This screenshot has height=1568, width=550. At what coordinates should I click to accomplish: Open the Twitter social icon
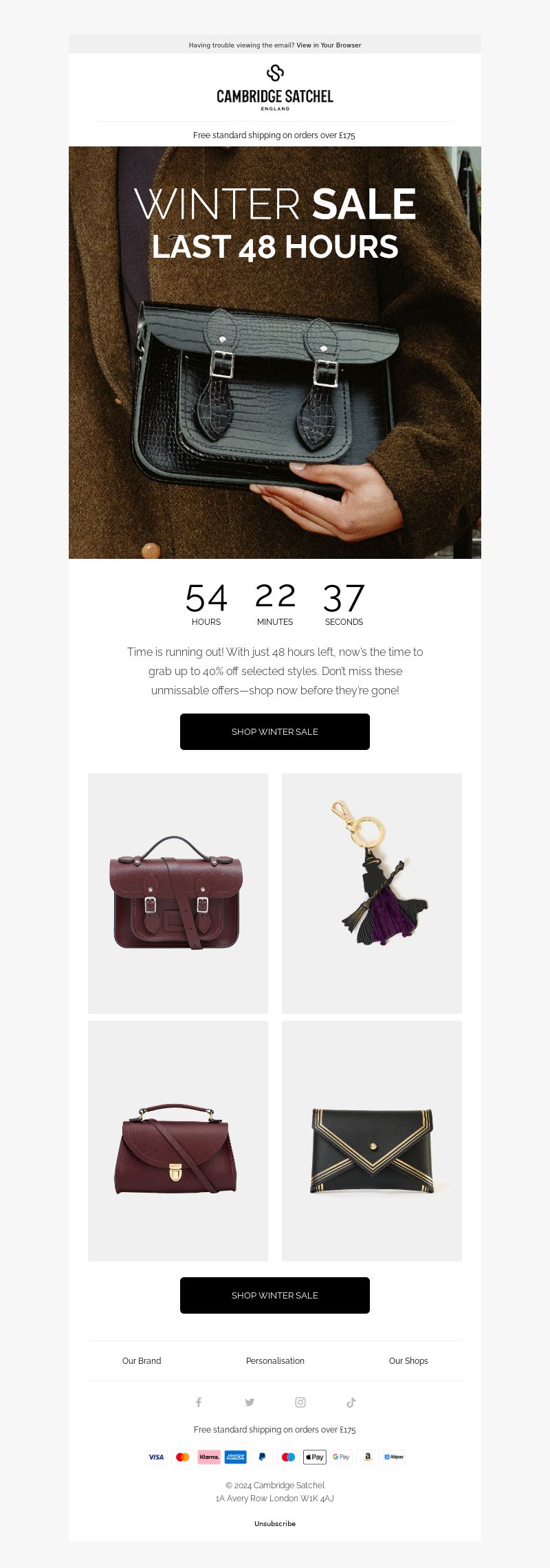(x=250, y=1402)
